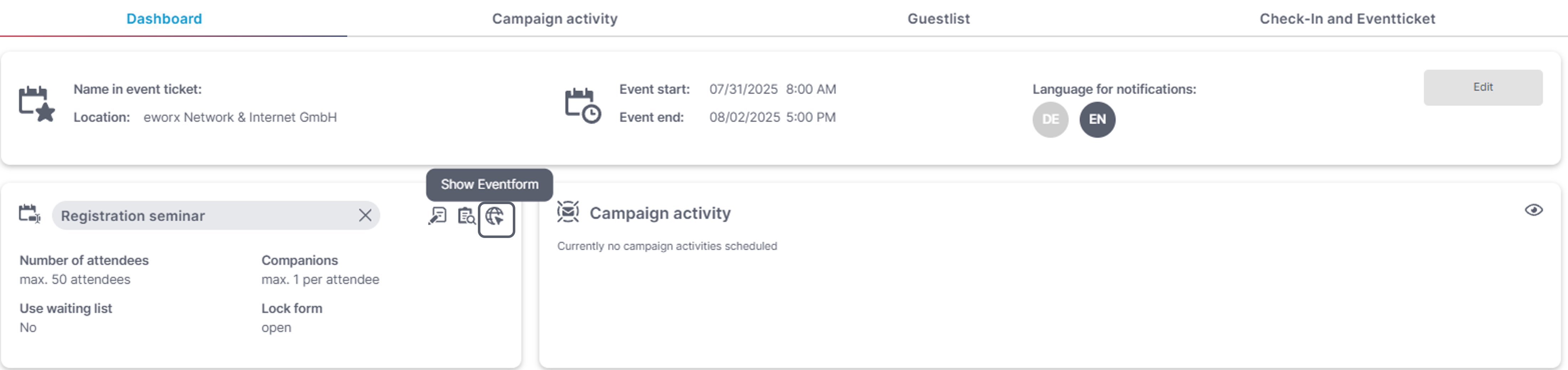The height and width of the screenshot is (370, 1568).
Task: Click the calendar star event icon
Action: coord(36,103)
